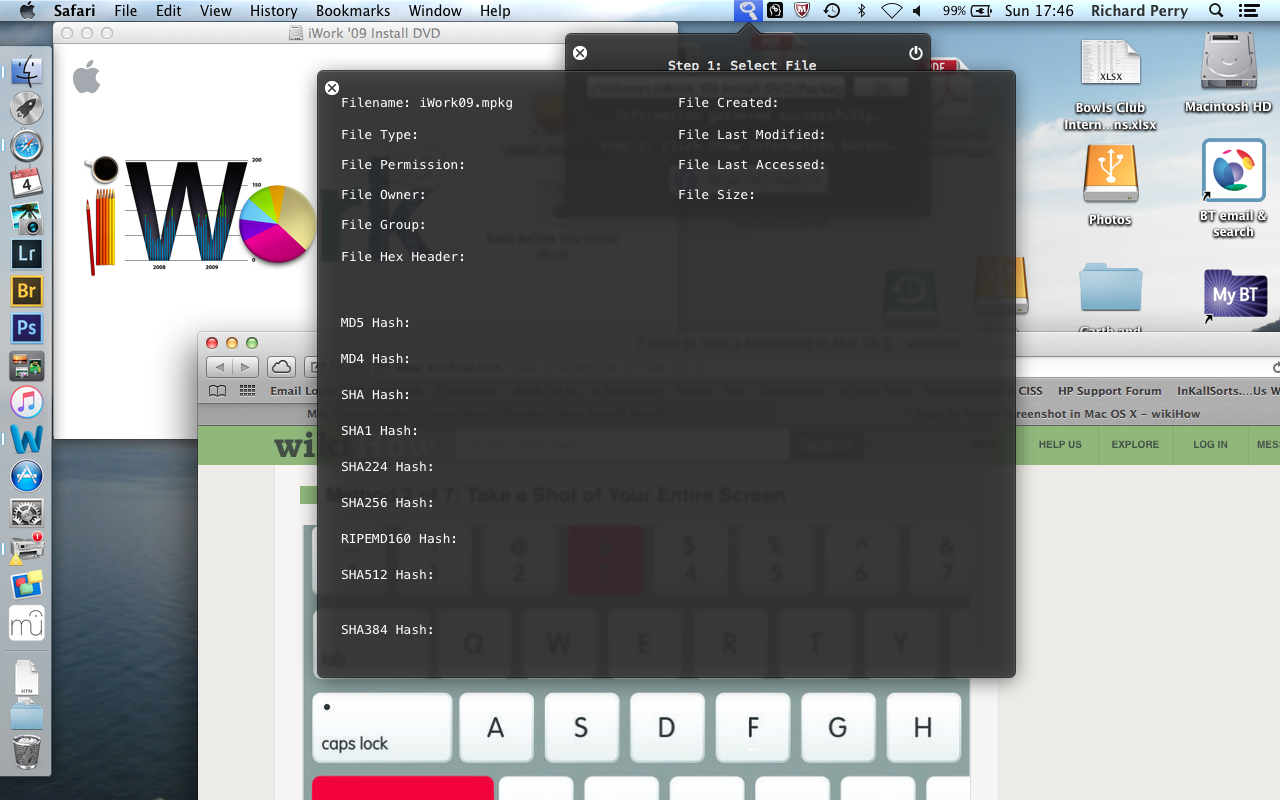
Task: Click the magnifier file-info menu bar icon
Action: [747, 11]
